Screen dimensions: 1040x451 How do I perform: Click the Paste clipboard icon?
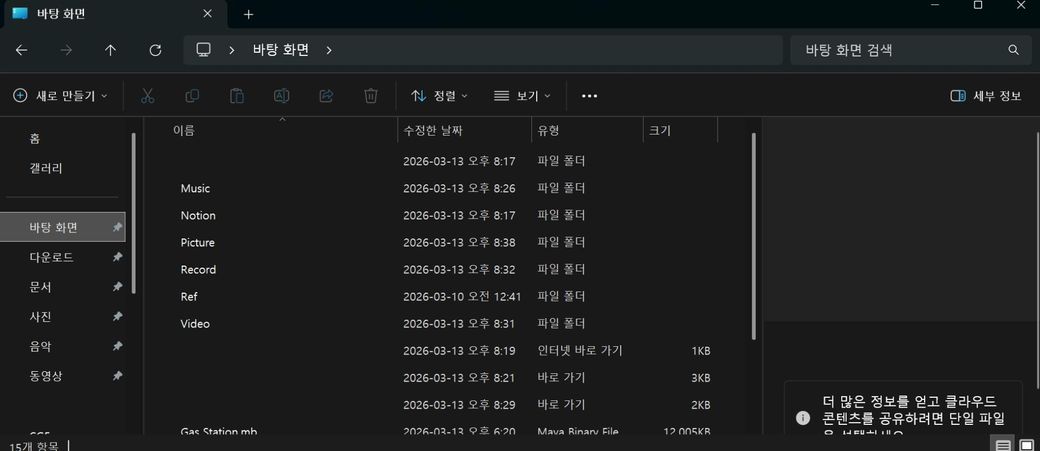tap(237, 96)
